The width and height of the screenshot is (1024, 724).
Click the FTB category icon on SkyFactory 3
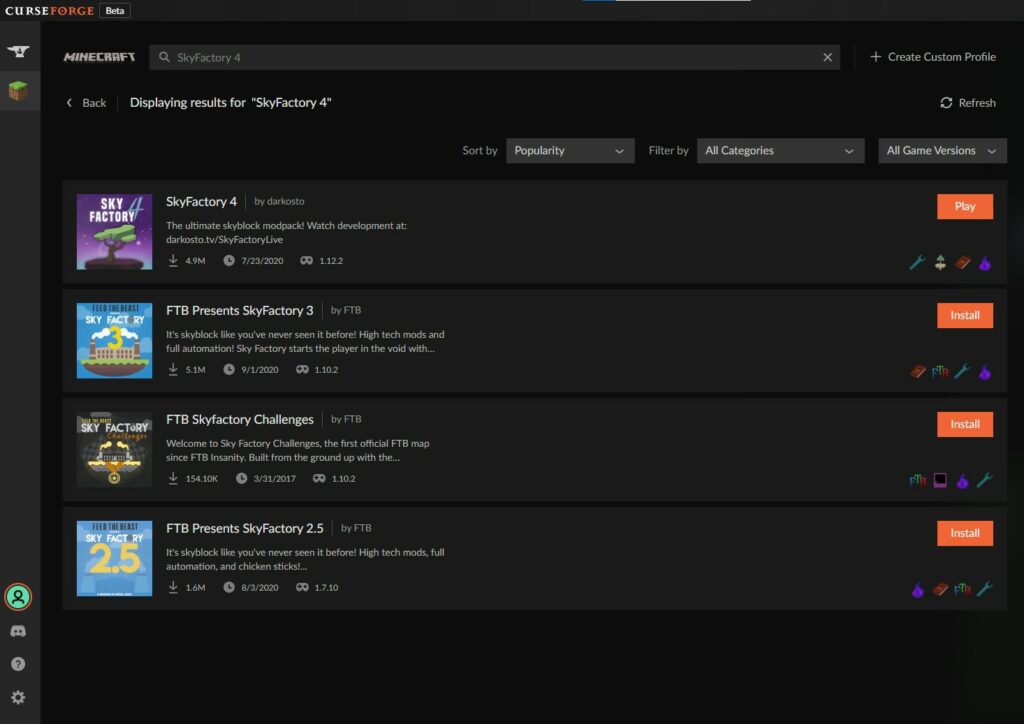tap(940, 371)
